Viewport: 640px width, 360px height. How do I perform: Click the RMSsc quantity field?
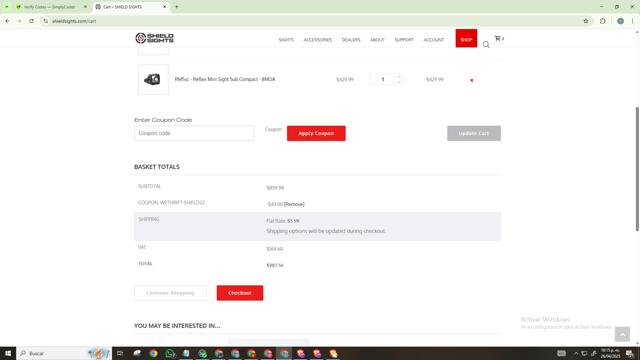(382, 79)
